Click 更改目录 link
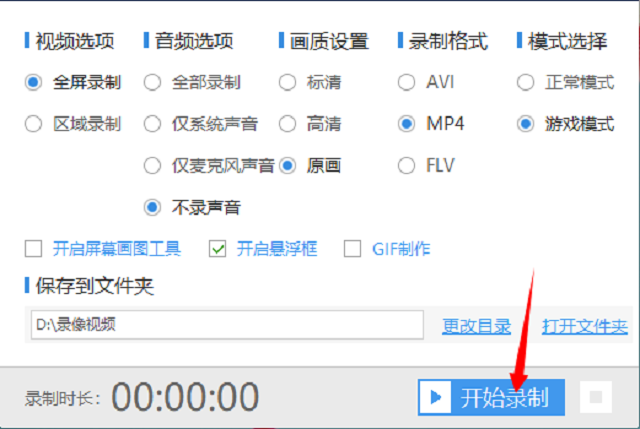This screenshot has height=429, width=640. click(x=476, y=326)
